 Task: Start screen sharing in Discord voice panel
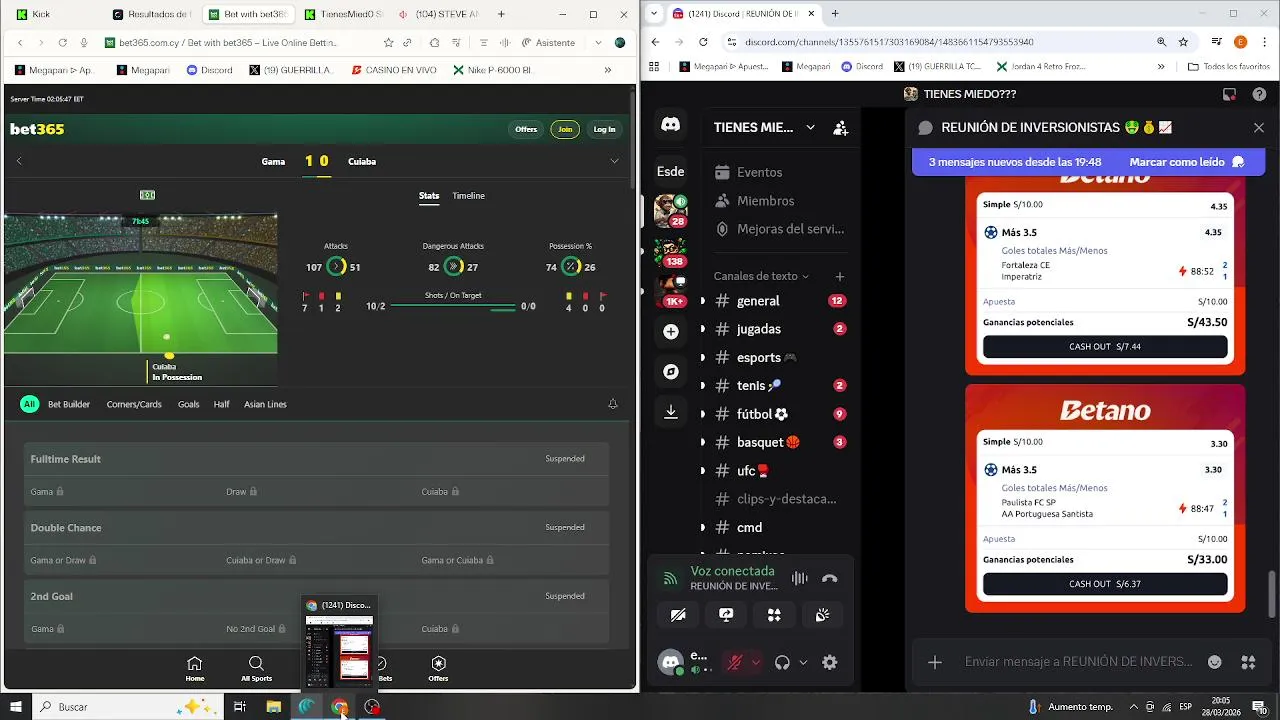726,615
